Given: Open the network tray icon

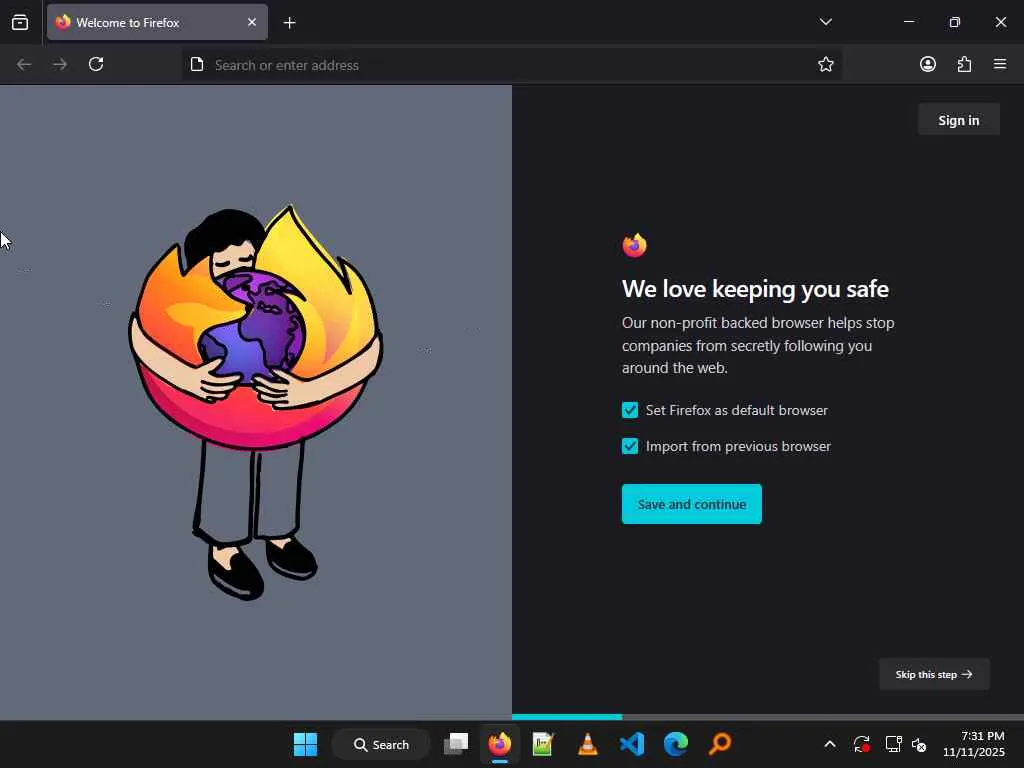Looking at the screenshot, I should 893,744.
